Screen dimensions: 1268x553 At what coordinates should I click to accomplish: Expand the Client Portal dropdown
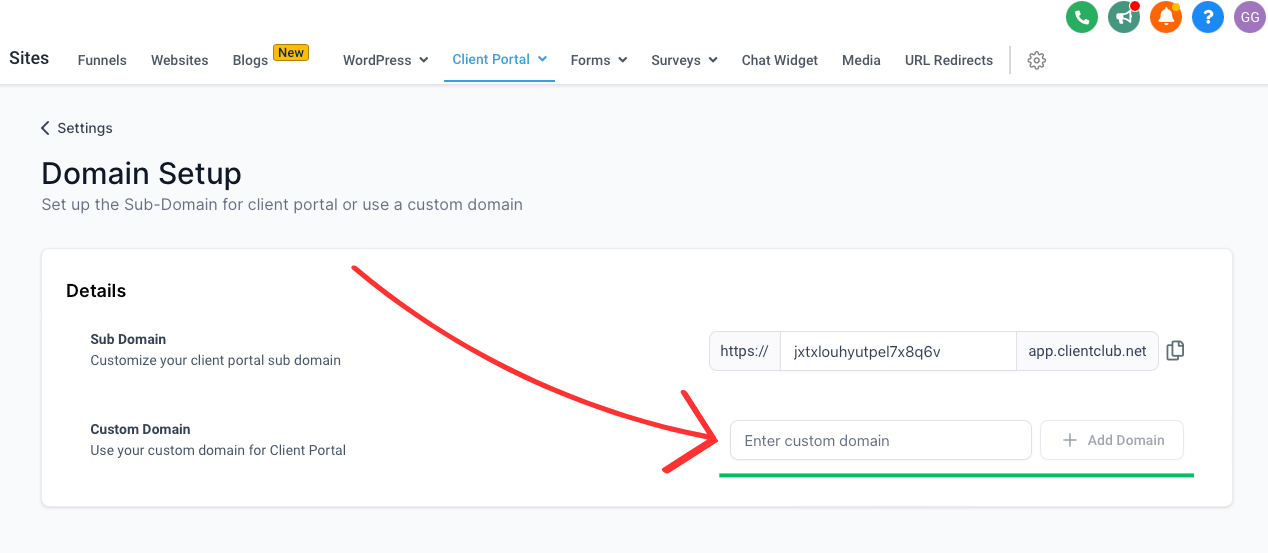pos(499,59)
